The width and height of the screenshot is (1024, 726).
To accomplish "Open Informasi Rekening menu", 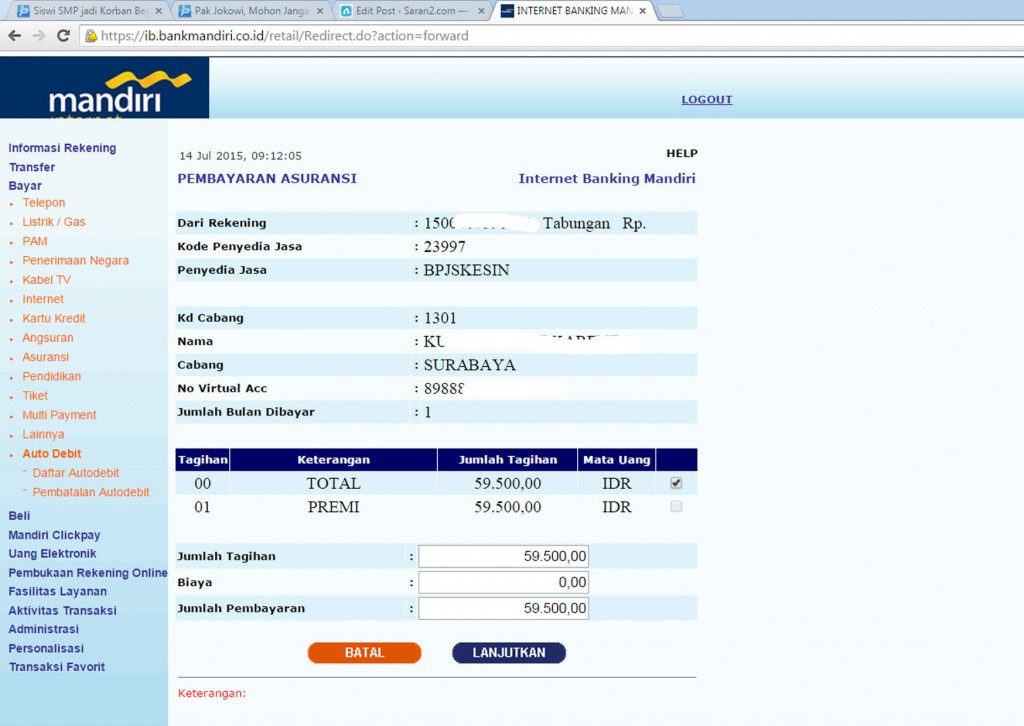I will click(62, 148).
